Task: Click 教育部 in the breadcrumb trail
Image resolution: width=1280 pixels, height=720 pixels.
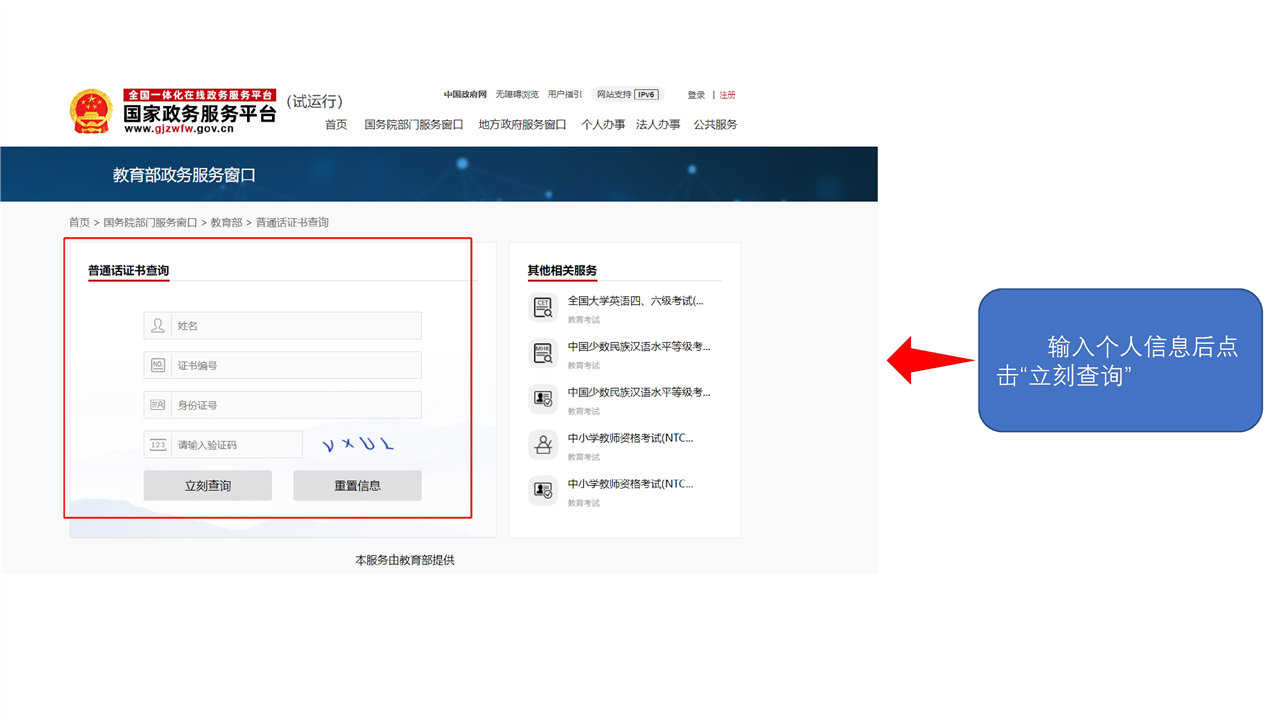Action: 226,223
